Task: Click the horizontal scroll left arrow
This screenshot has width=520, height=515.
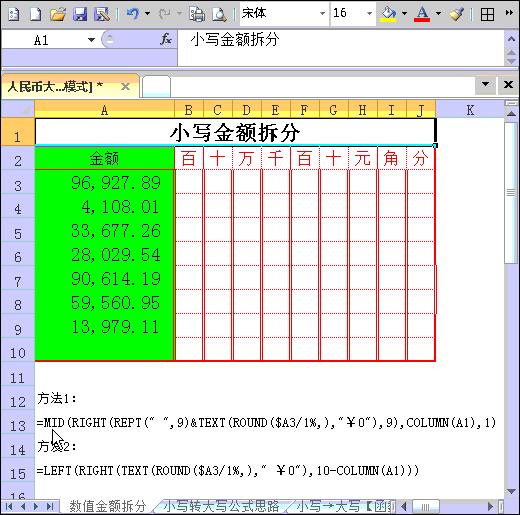Action: tap(404, 507)
